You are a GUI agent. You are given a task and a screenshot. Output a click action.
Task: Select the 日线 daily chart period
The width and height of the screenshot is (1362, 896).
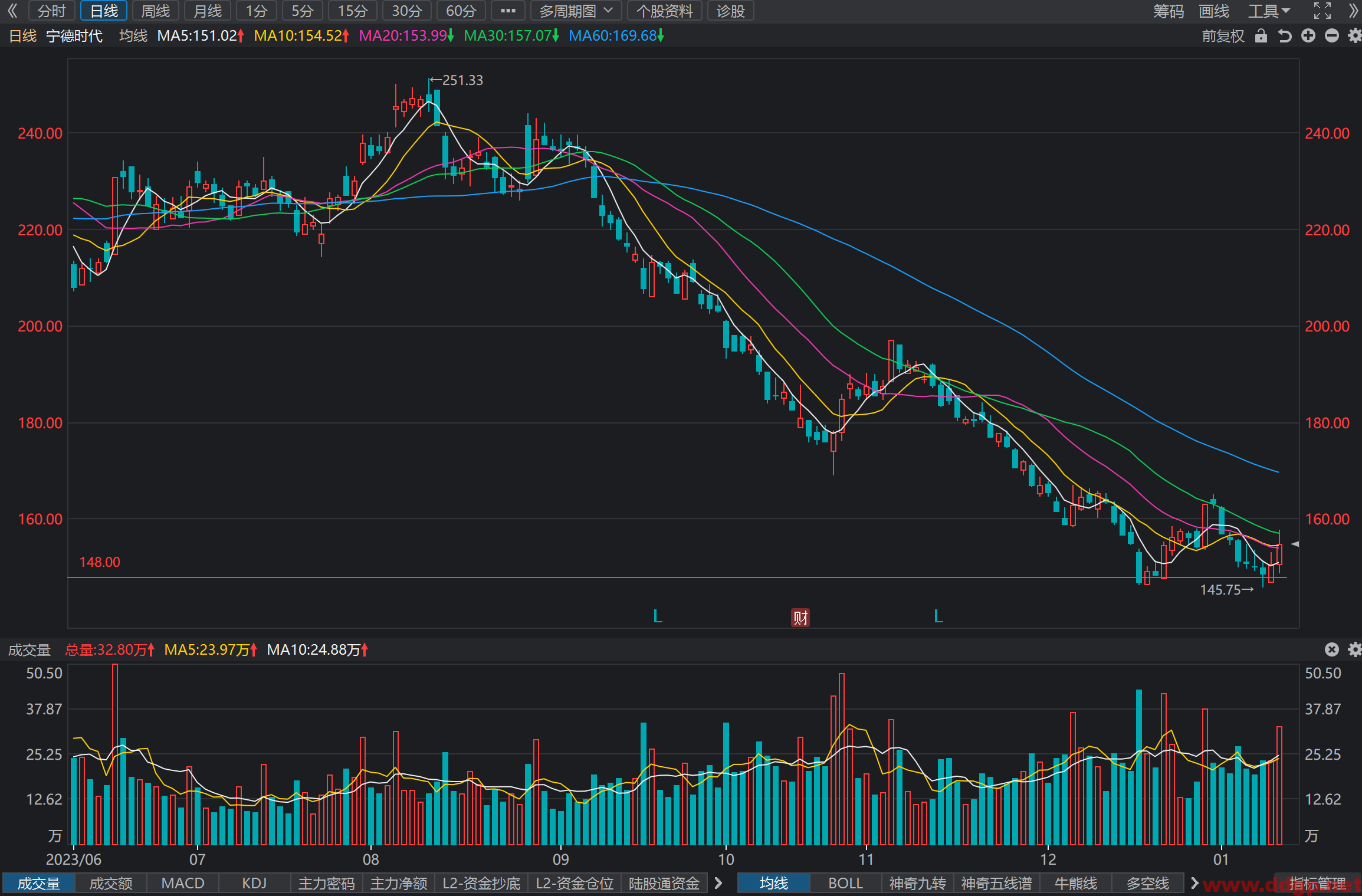pyautogui.click(x=104, y=11)
